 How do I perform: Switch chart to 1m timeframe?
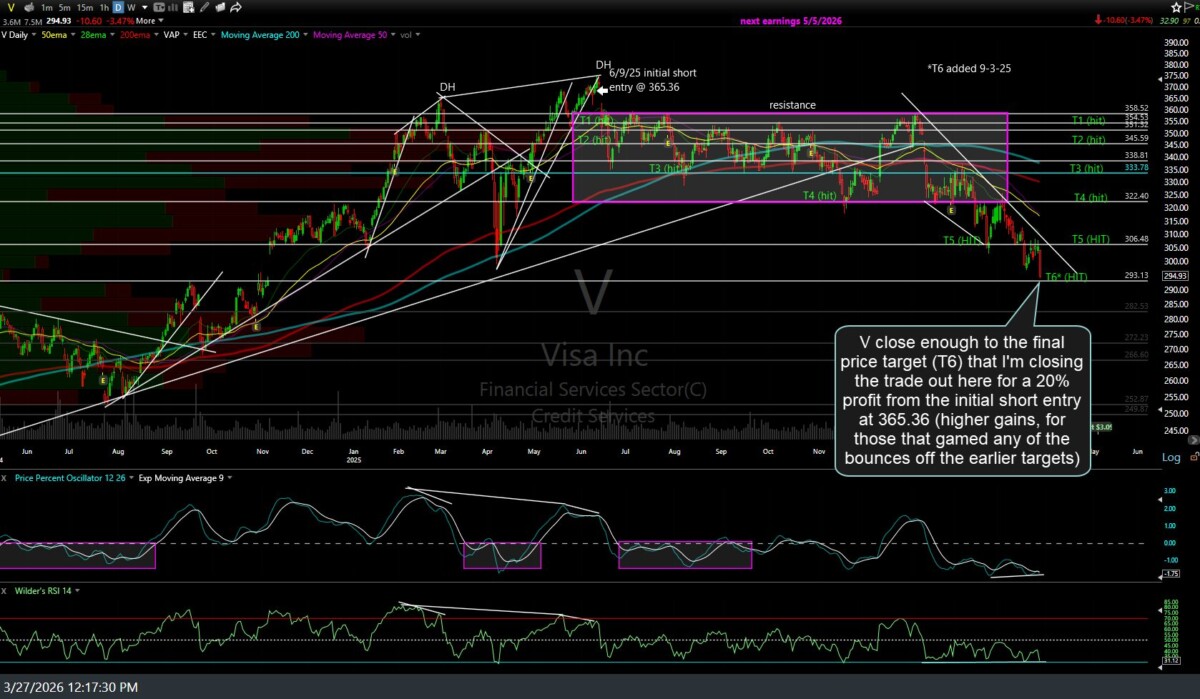tap(47, 7)
